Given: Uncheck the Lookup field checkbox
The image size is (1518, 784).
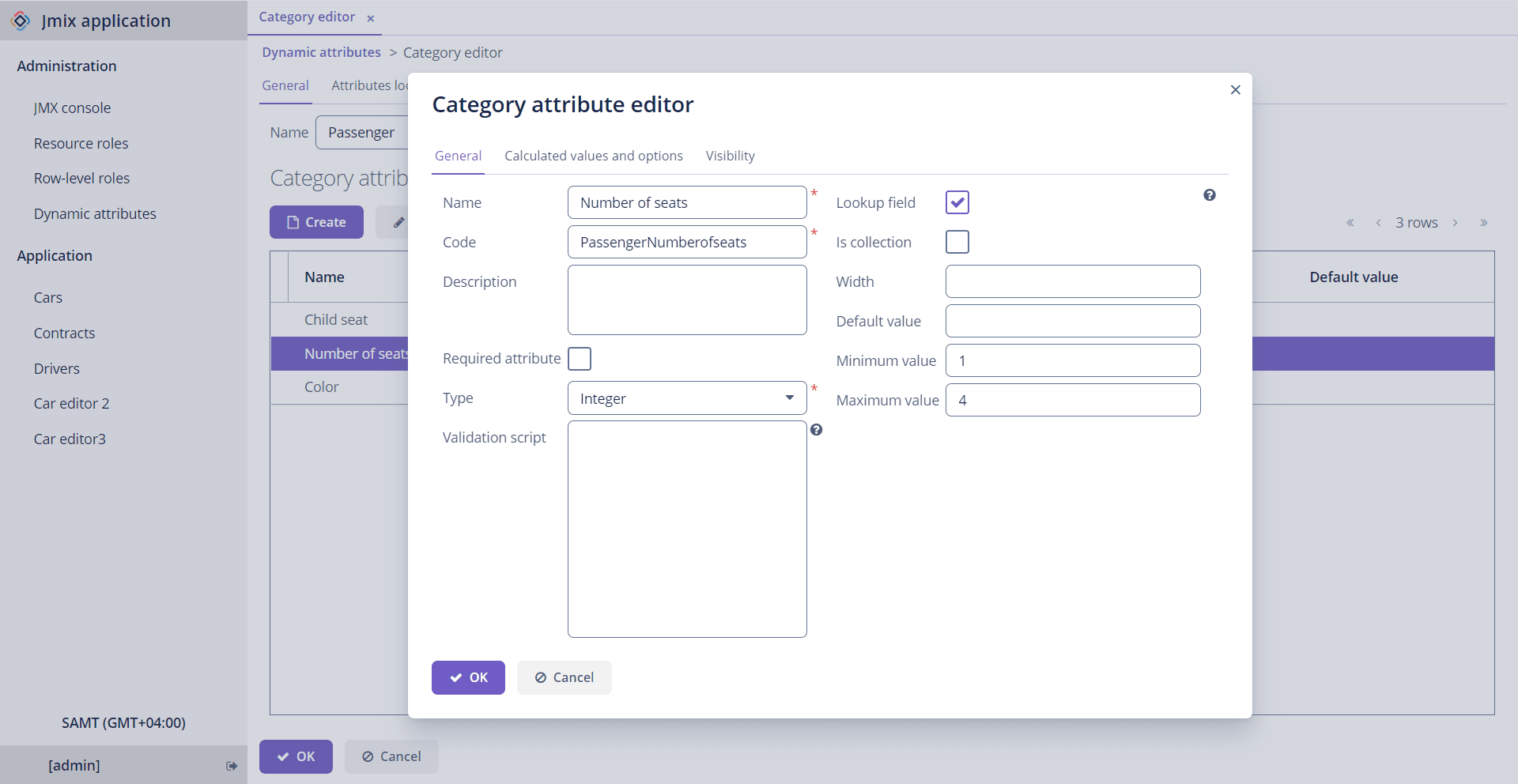Looking at the screenshot, I should (x=957, y=203).
